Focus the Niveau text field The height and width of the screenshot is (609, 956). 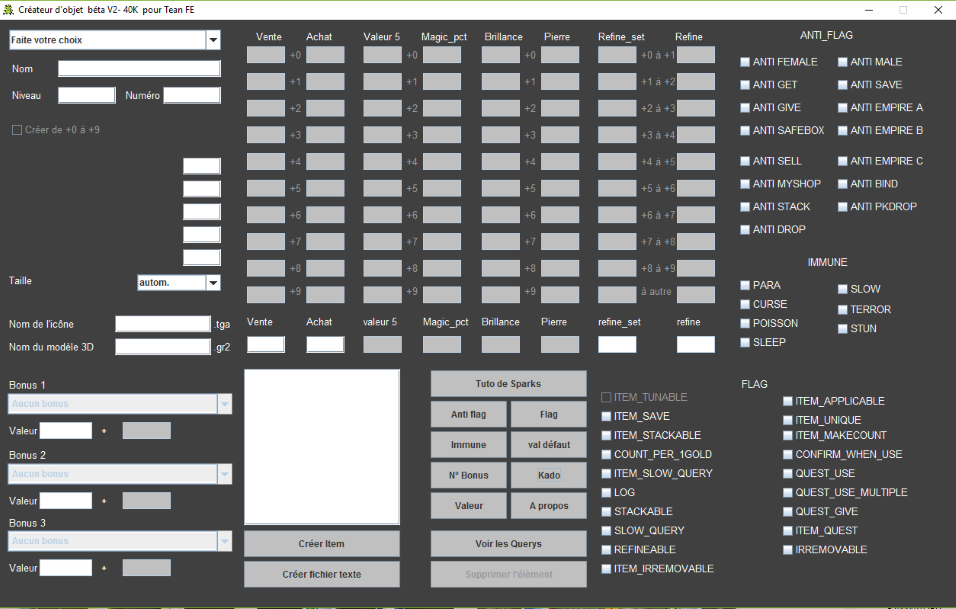(87, 95)
